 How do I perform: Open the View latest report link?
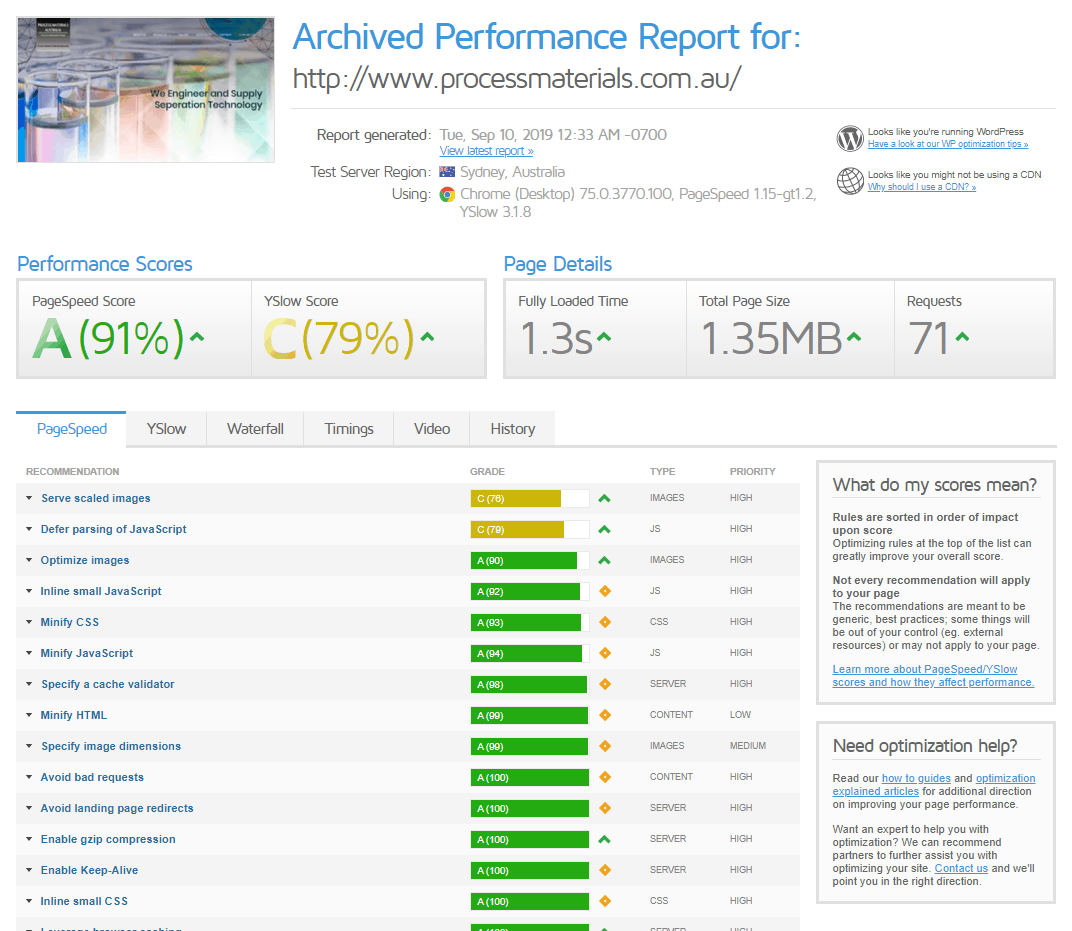click(486, 151)
